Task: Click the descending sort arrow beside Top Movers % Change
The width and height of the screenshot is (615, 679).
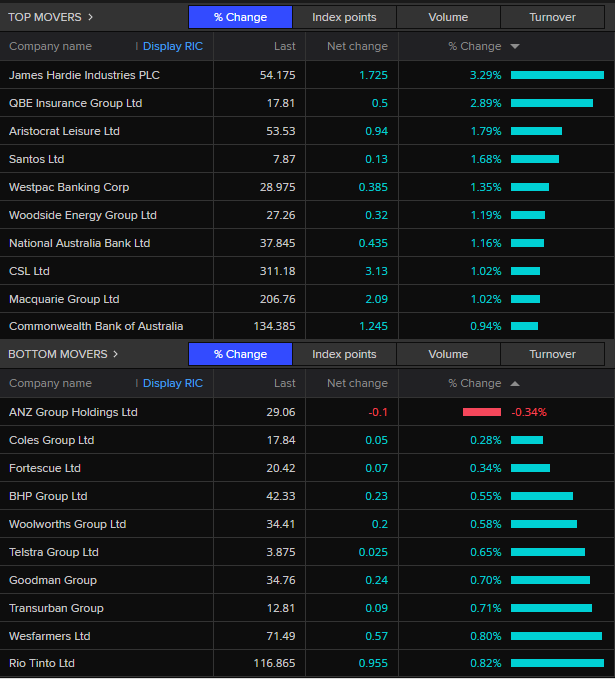Action: 515,47
